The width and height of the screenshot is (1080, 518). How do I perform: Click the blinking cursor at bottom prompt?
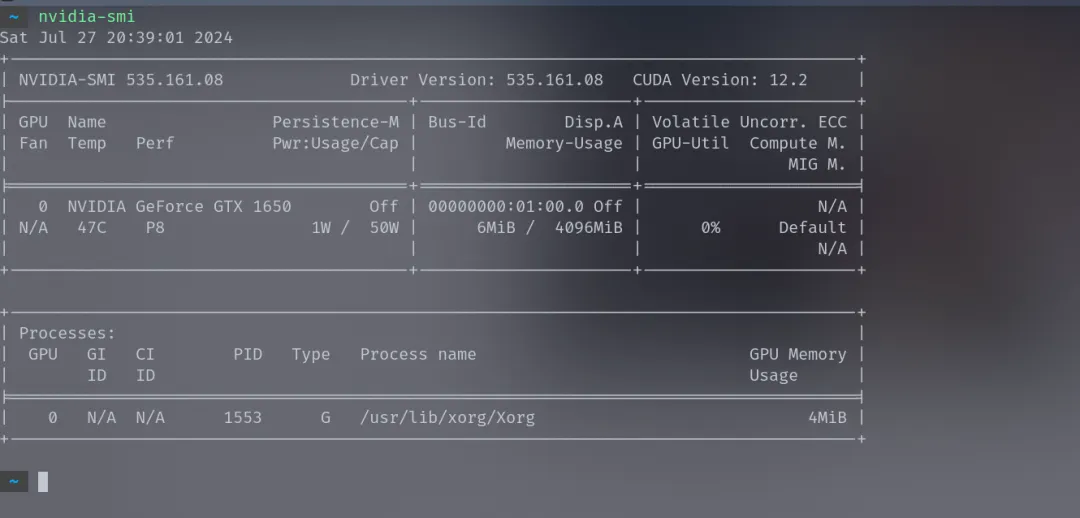point(43,481)
